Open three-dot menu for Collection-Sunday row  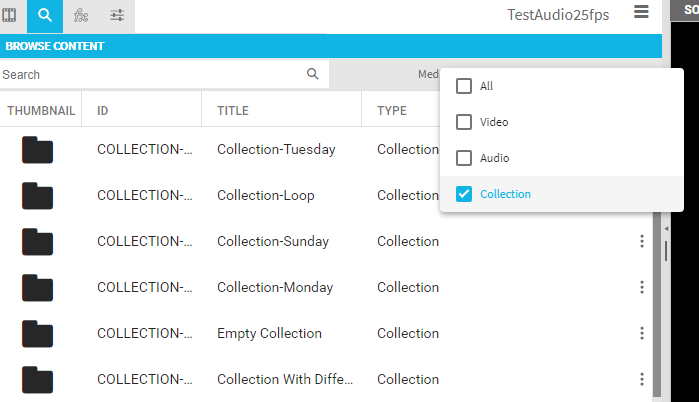642,241
